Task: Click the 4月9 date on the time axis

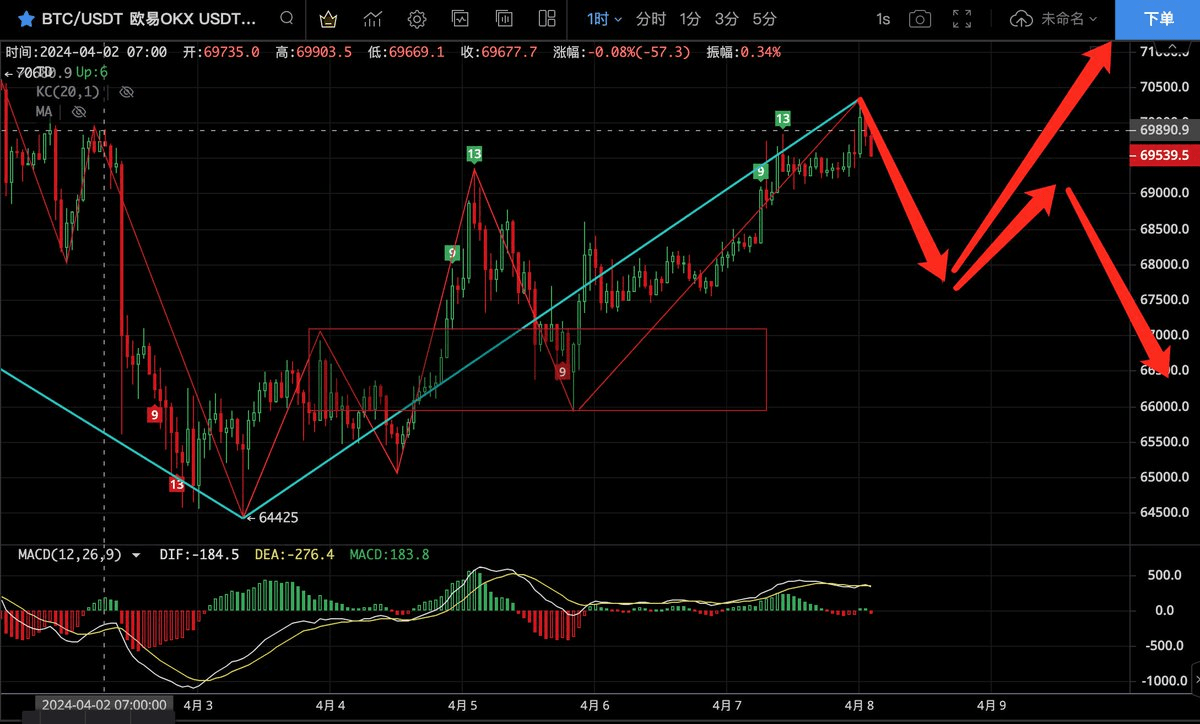Action: coord(991,705)
